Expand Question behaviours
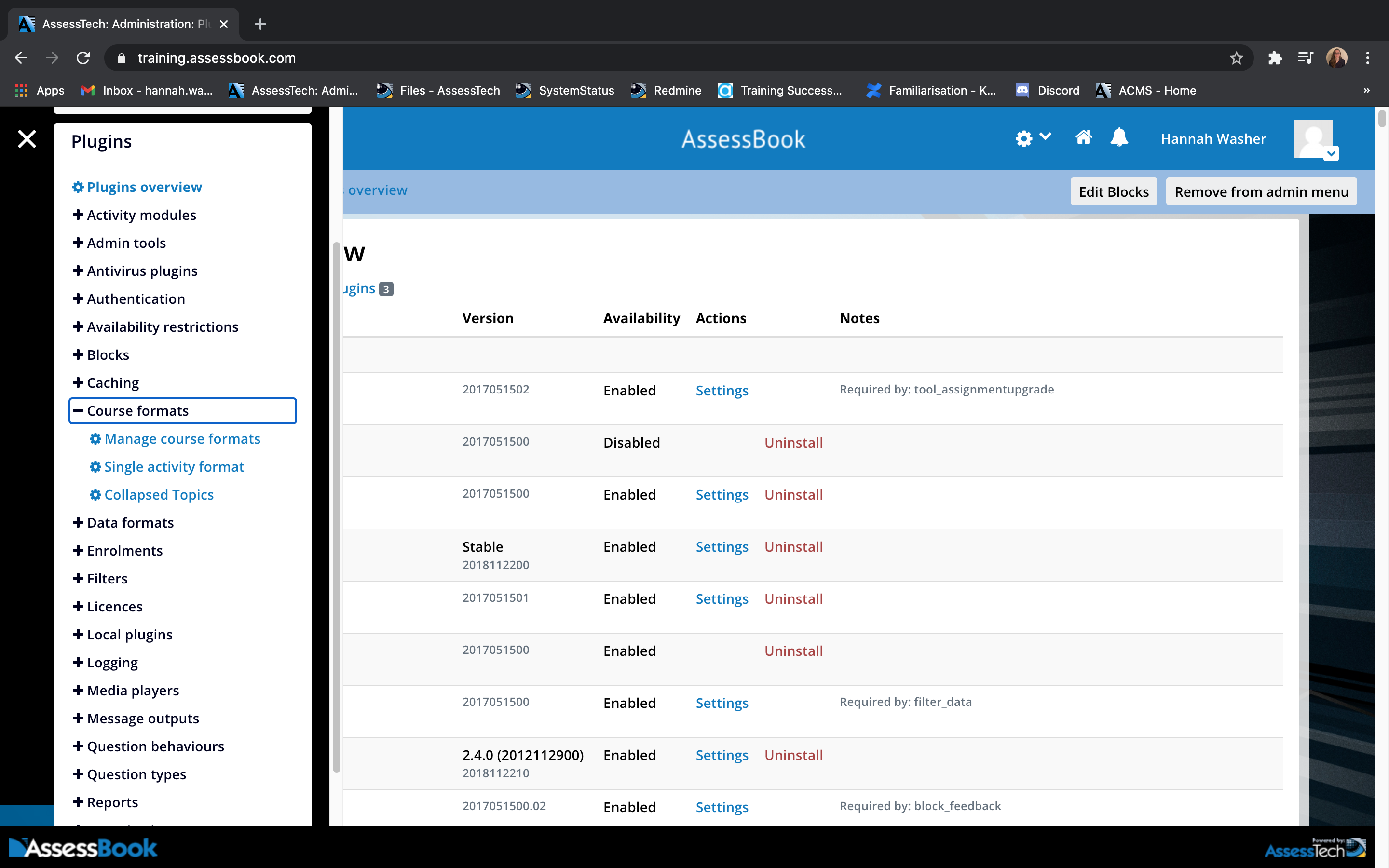The image size is (1389, 868). tap(148, 747)
